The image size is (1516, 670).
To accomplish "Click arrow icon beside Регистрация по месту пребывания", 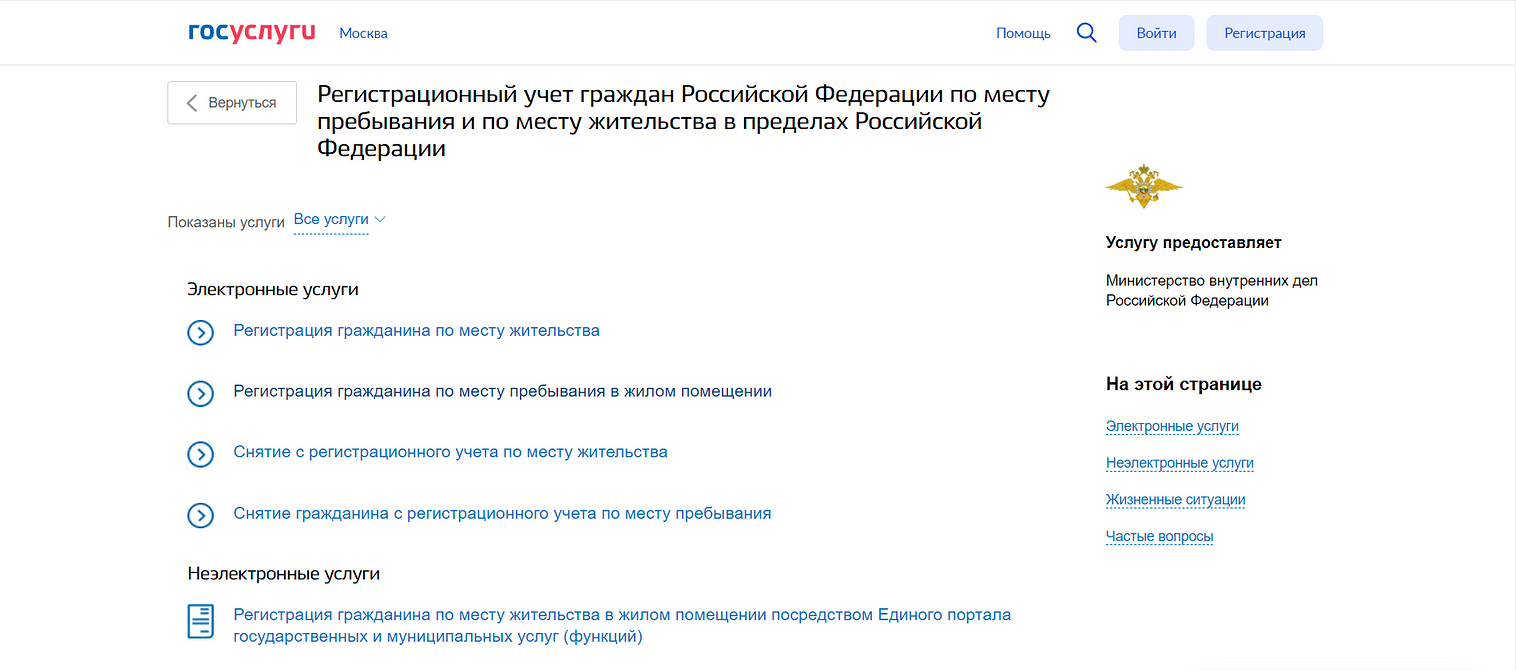I will coord(201,393).
